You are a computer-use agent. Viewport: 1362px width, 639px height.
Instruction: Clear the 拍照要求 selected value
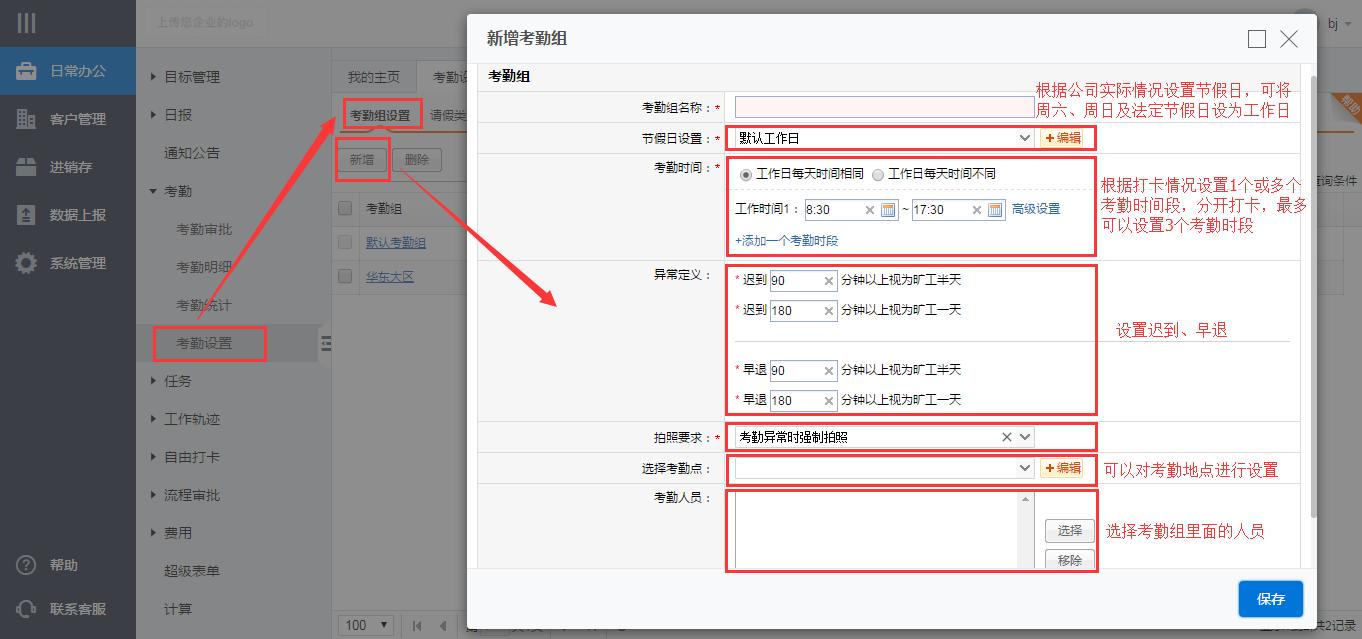click(1007, 437)
